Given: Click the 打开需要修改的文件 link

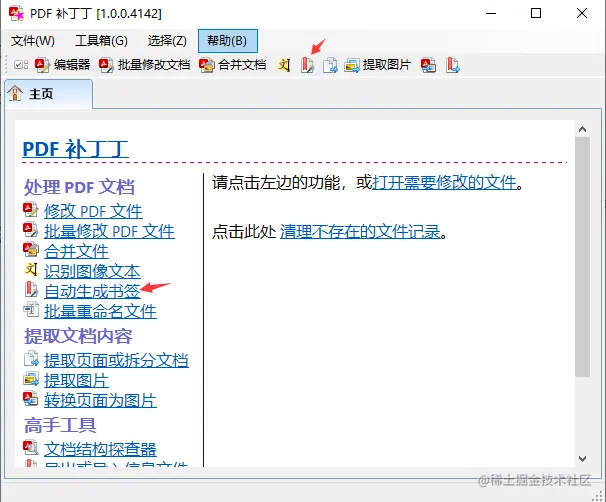Looking at the screenshot, I should pos(444,182).
